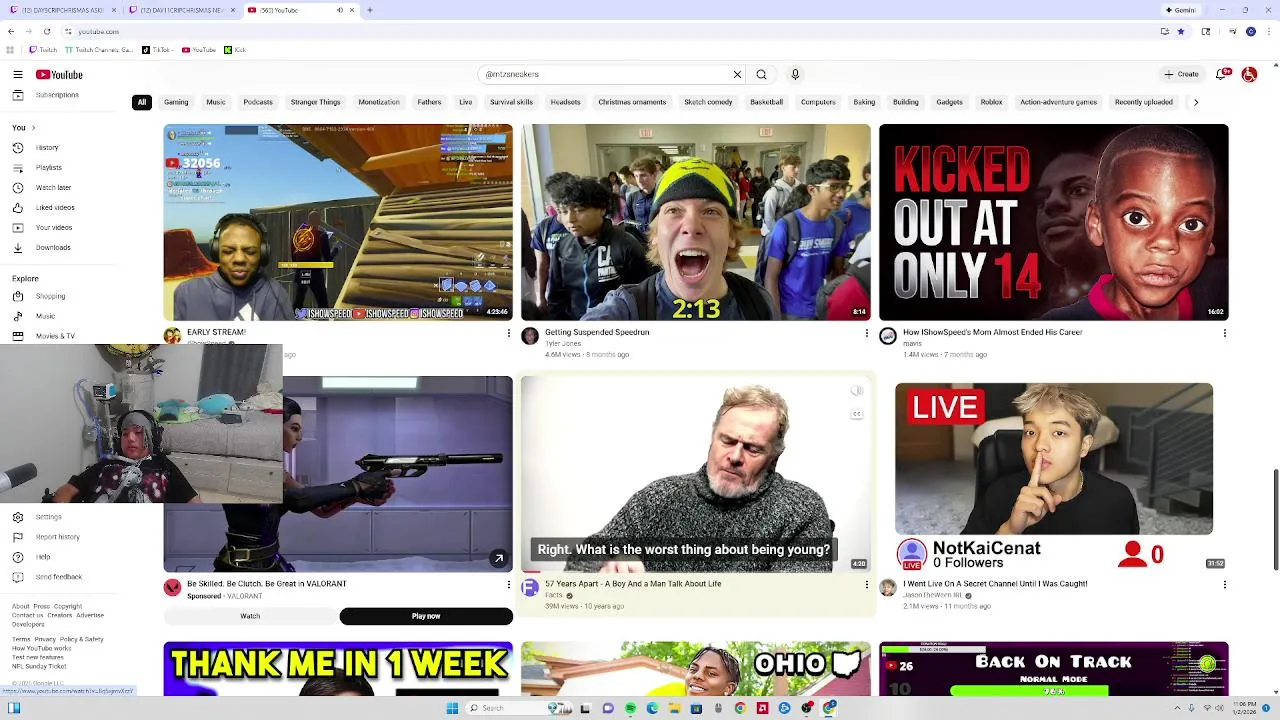
Task: Open options for the VALORANT sponsored ad
Action: pyautogui.click(x=508, y=585)
